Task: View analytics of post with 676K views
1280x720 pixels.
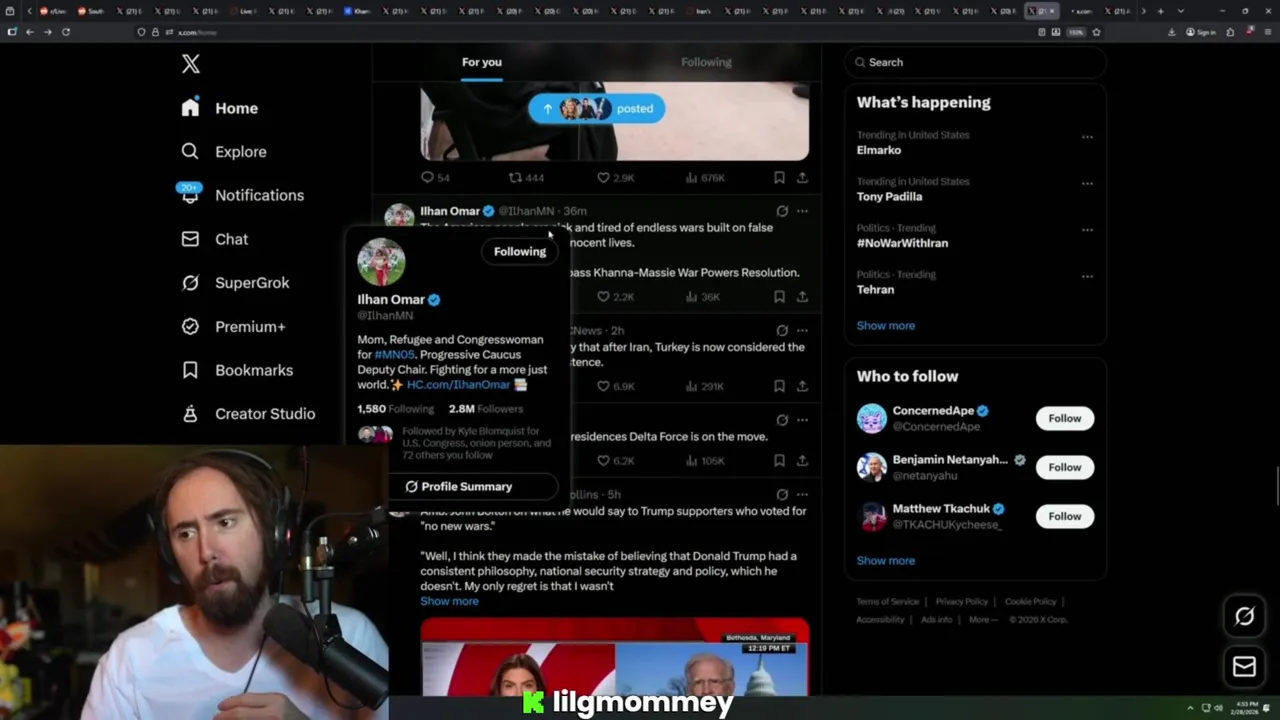Action: pyautogui.click(x=705, y=178)
